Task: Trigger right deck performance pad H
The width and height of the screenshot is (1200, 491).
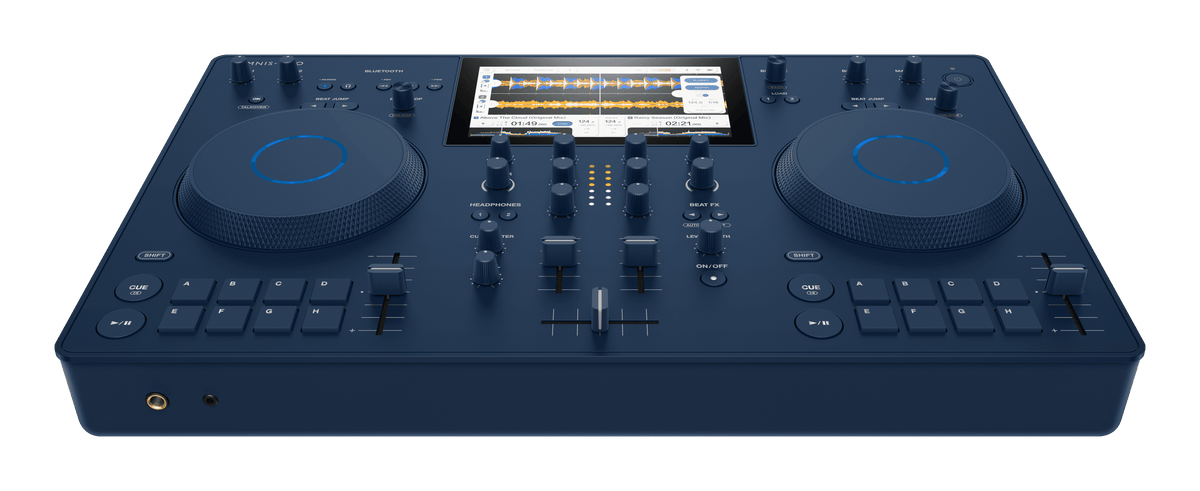Action: click(1019, 320)
